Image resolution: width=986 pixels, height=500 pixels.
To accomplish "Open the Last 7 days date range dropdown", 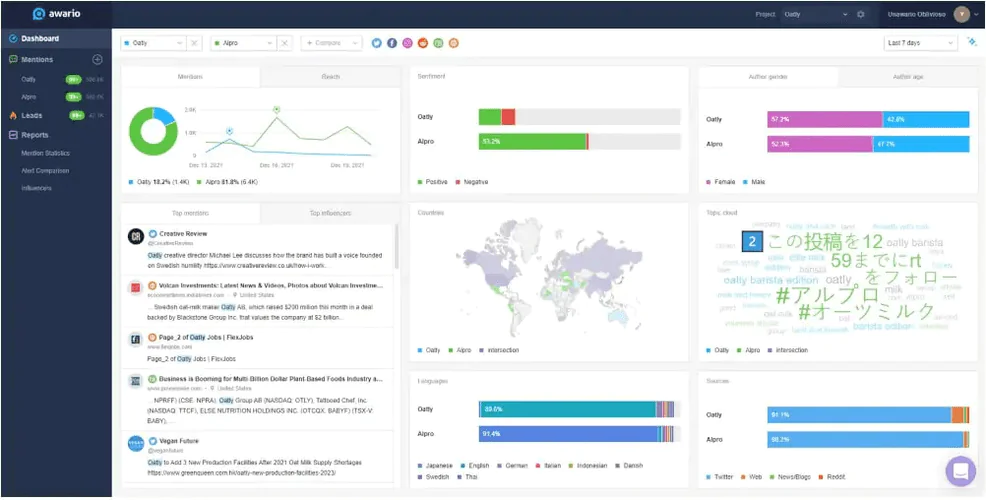I will 919,43.
